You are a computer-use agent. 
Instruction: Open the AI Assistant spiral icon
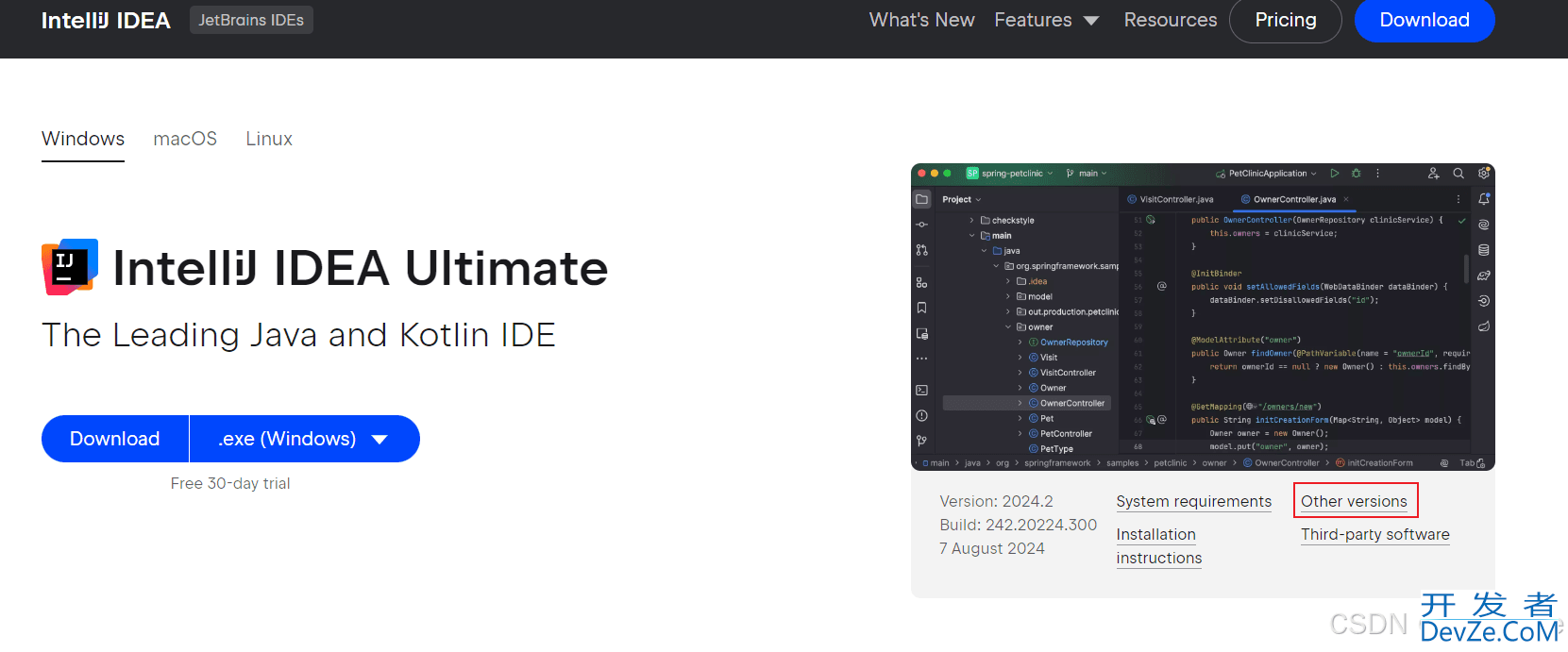1484,225
